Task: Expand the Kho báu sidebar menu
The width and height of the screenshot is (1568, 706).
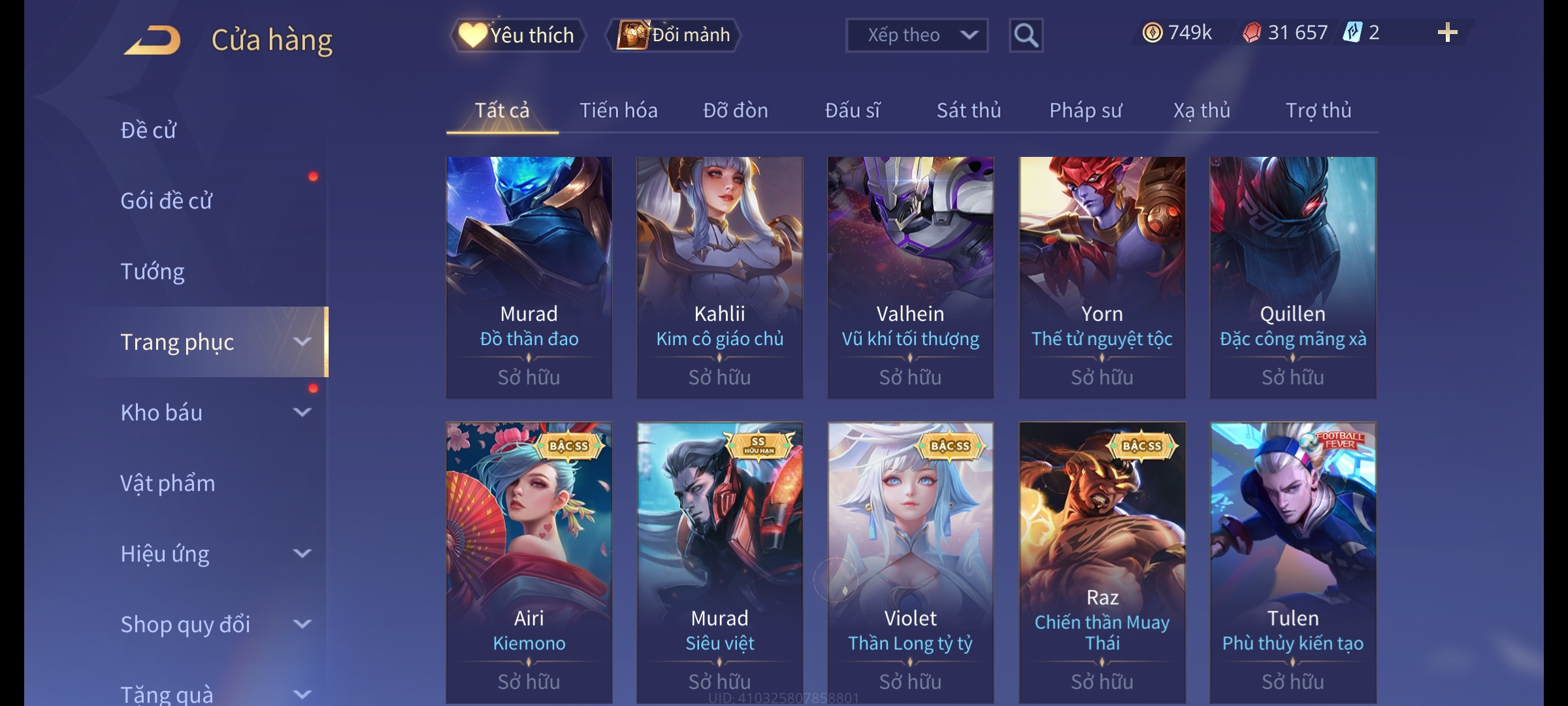Action: tap(302, 412)
